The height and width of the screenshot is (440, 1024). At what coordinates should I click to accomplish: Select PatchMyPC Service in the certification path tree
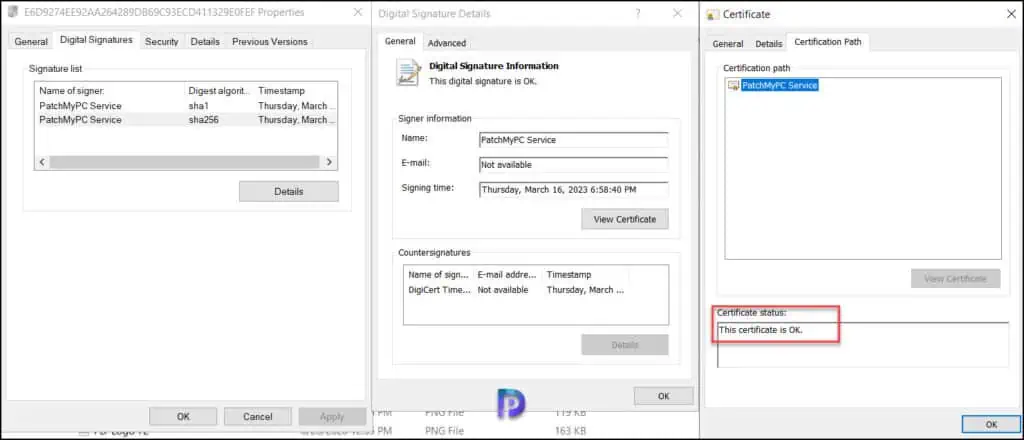pyautogui.click(x=780, y=86)
